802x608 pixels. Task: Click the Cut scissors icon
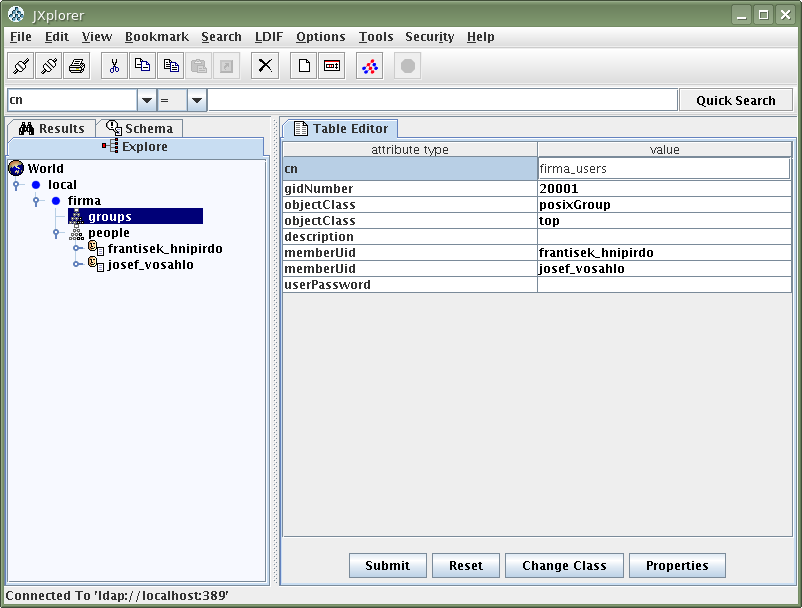(x=115, y=66)
